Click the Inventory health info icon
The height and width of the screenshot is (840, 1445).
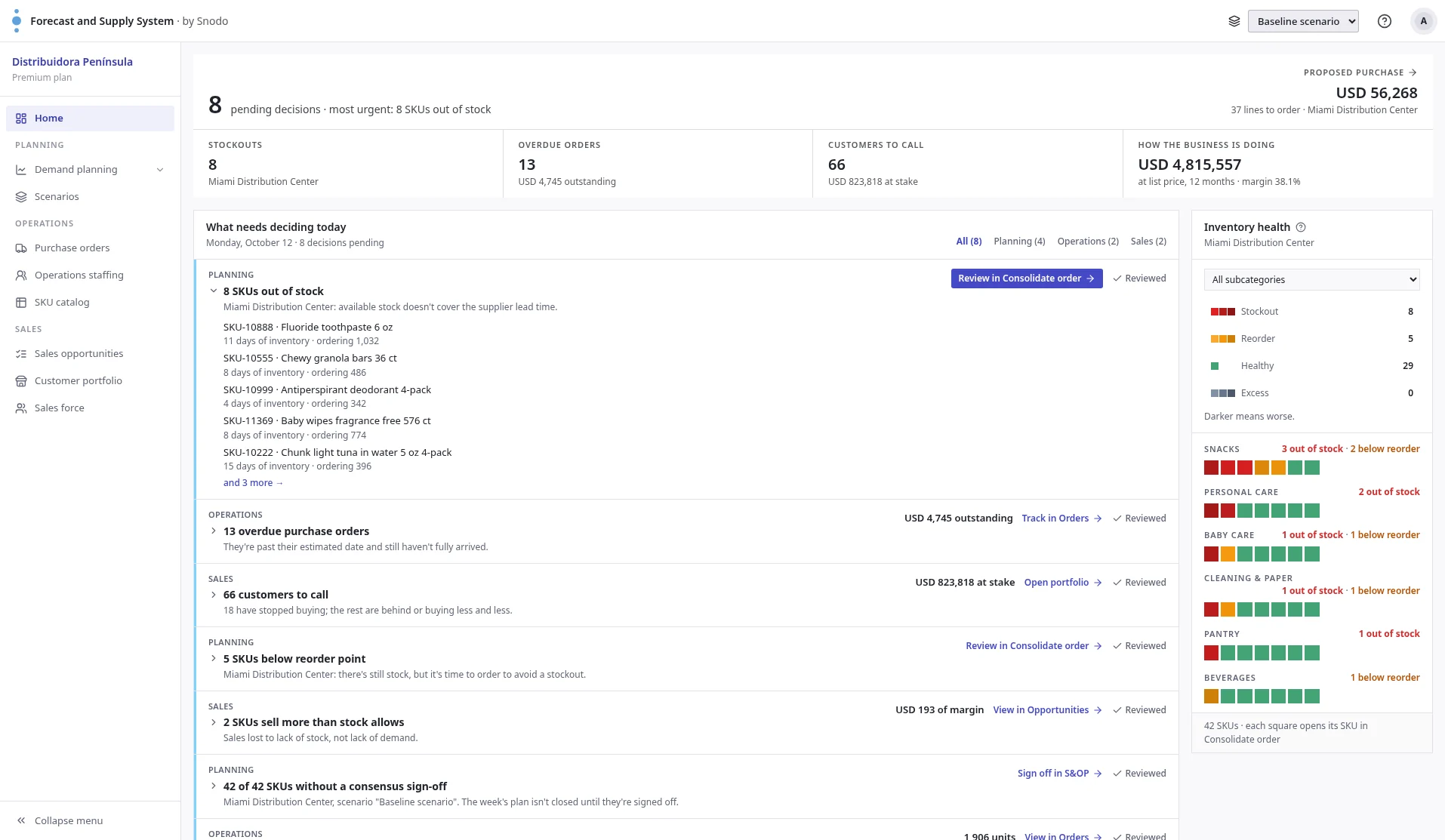[x=1301, y=227]
